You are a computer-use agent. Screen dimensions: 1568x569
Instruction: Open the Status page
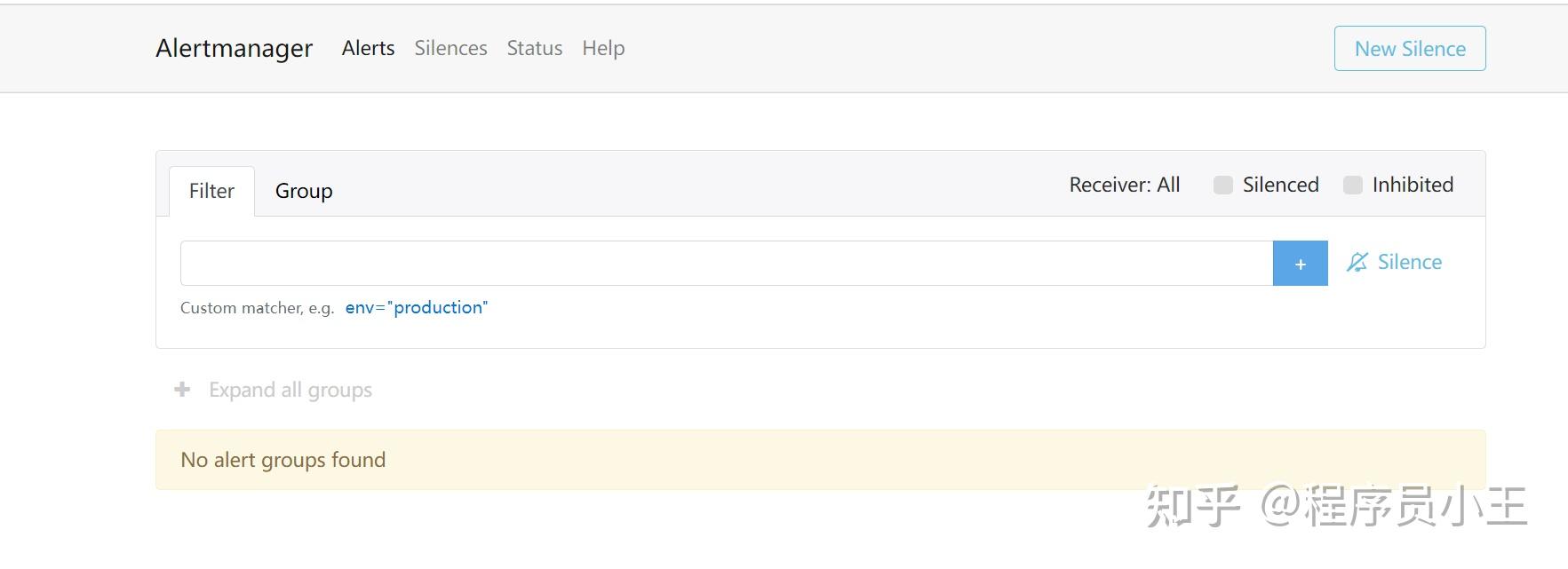click(x=534, y=48)
